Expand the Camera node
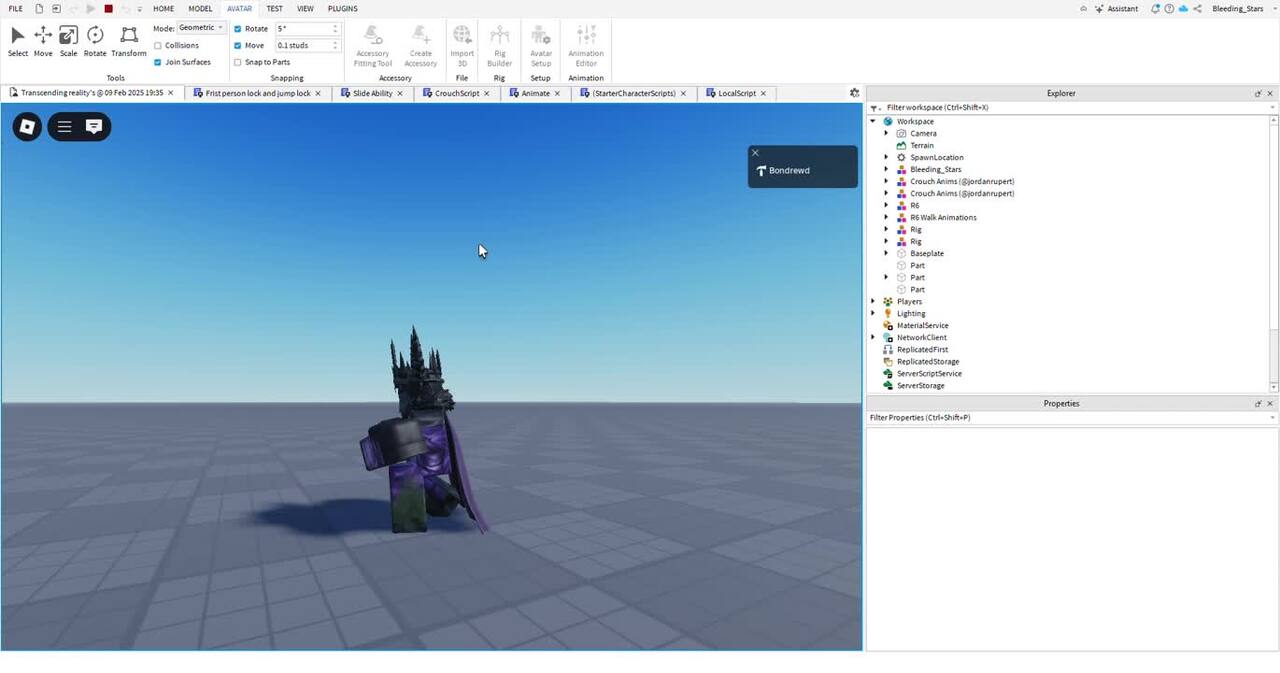The image size is (1280, 673). pos(886,133)
